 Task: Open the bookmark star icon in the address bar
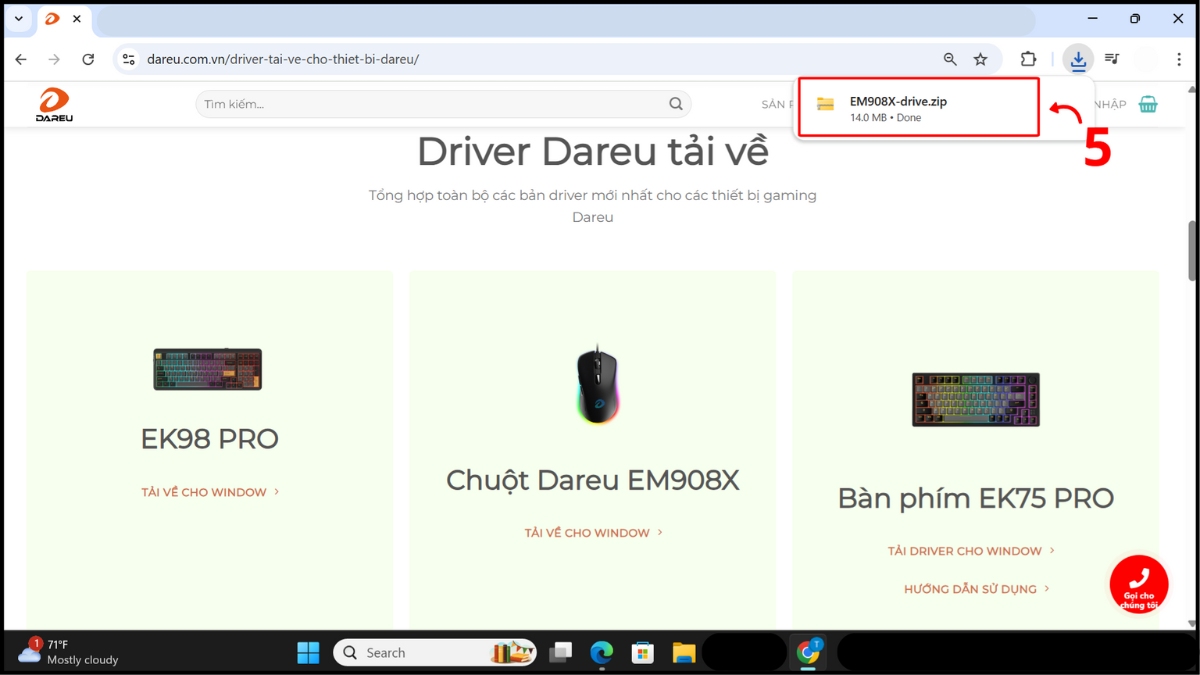click(x=981, y=59)
